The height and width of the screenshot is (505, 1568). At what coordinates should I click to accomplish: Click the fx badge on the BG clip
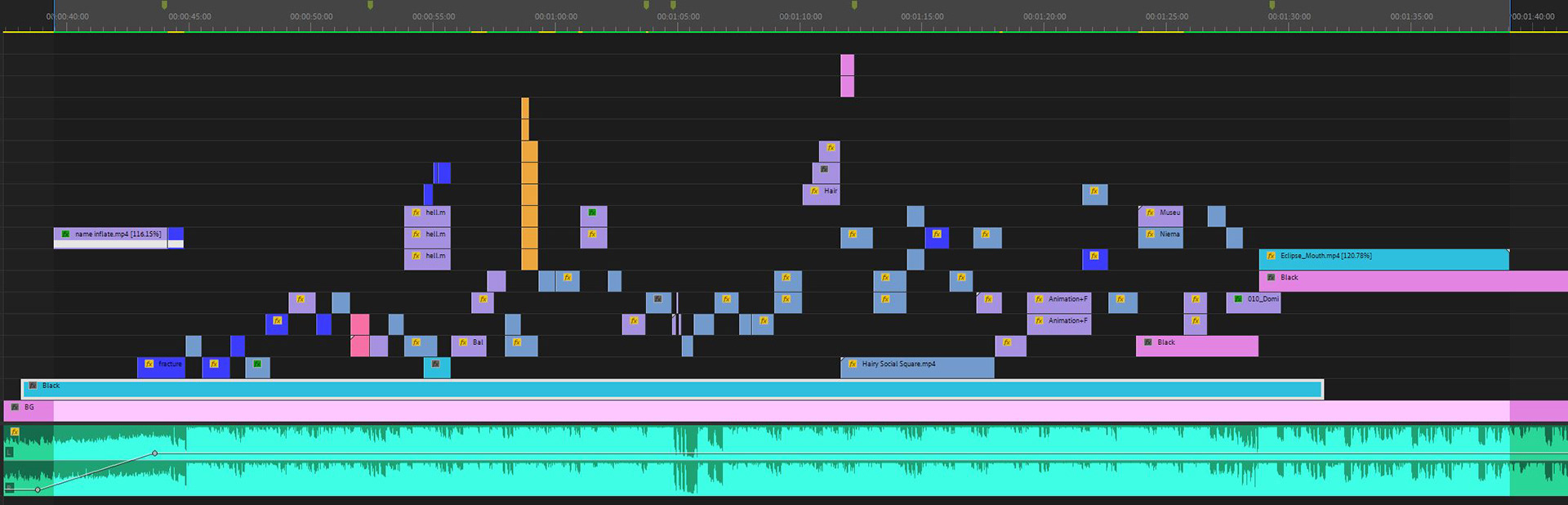point(15,407)
